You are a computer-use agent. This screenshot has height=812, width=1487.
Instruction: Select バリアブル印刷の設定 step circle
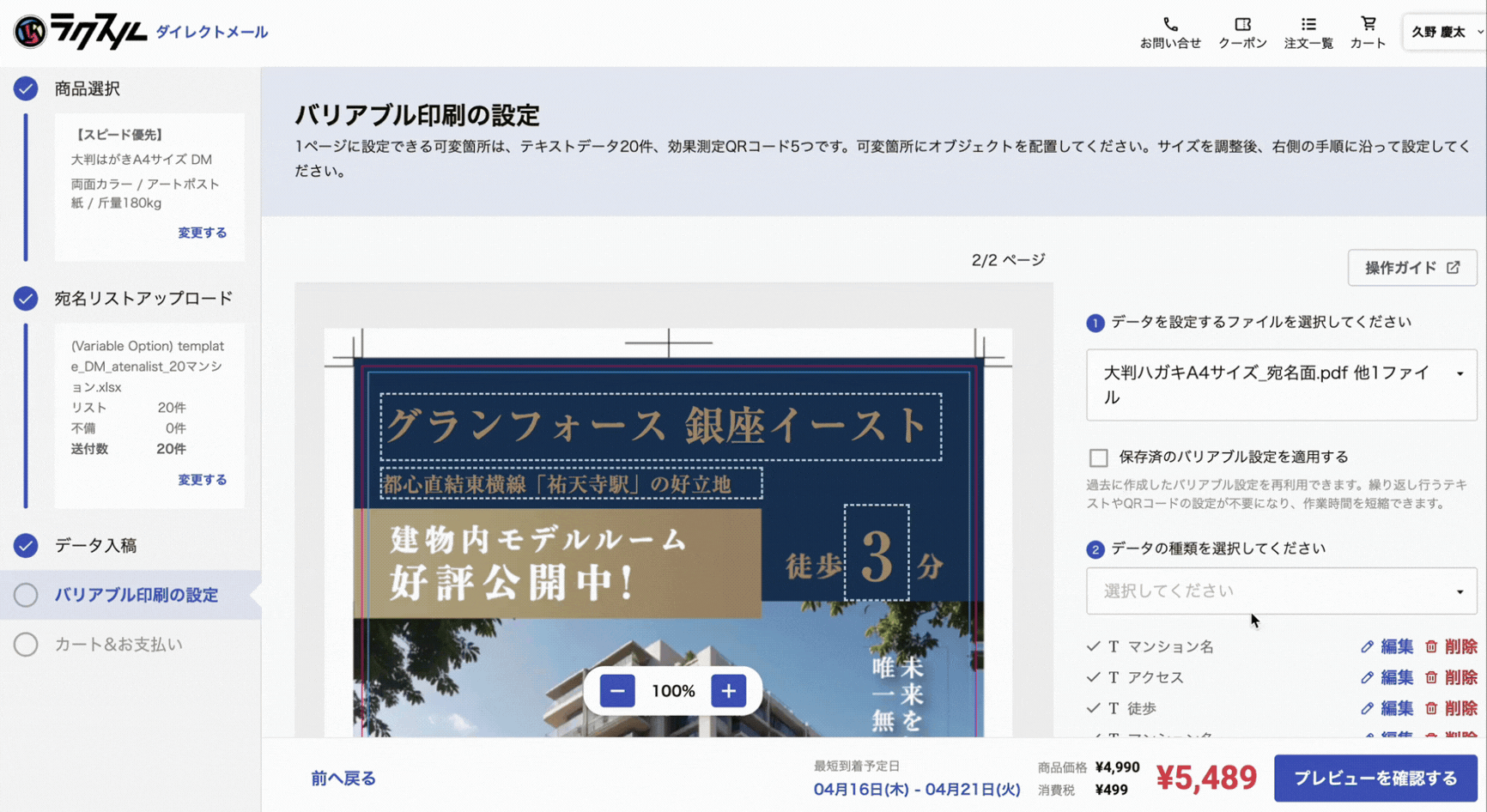pyautogui.click(x=26, y=595)
